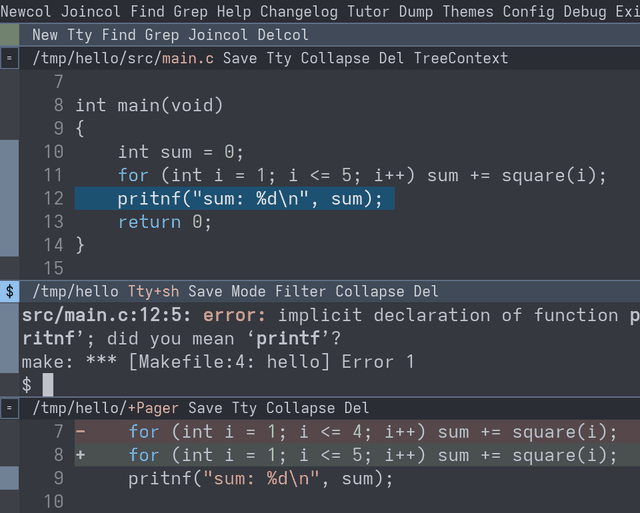
Task: Click Filter in the terminal tag
Action: tap(300, 291)
